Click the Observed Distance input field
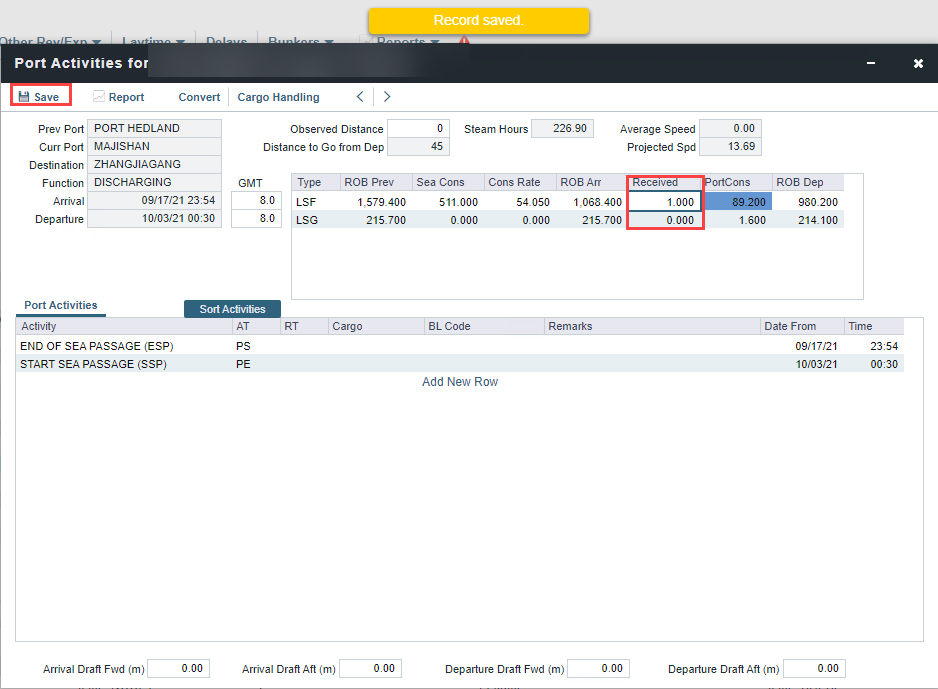 pyautogui.click(x=418, y=129)
